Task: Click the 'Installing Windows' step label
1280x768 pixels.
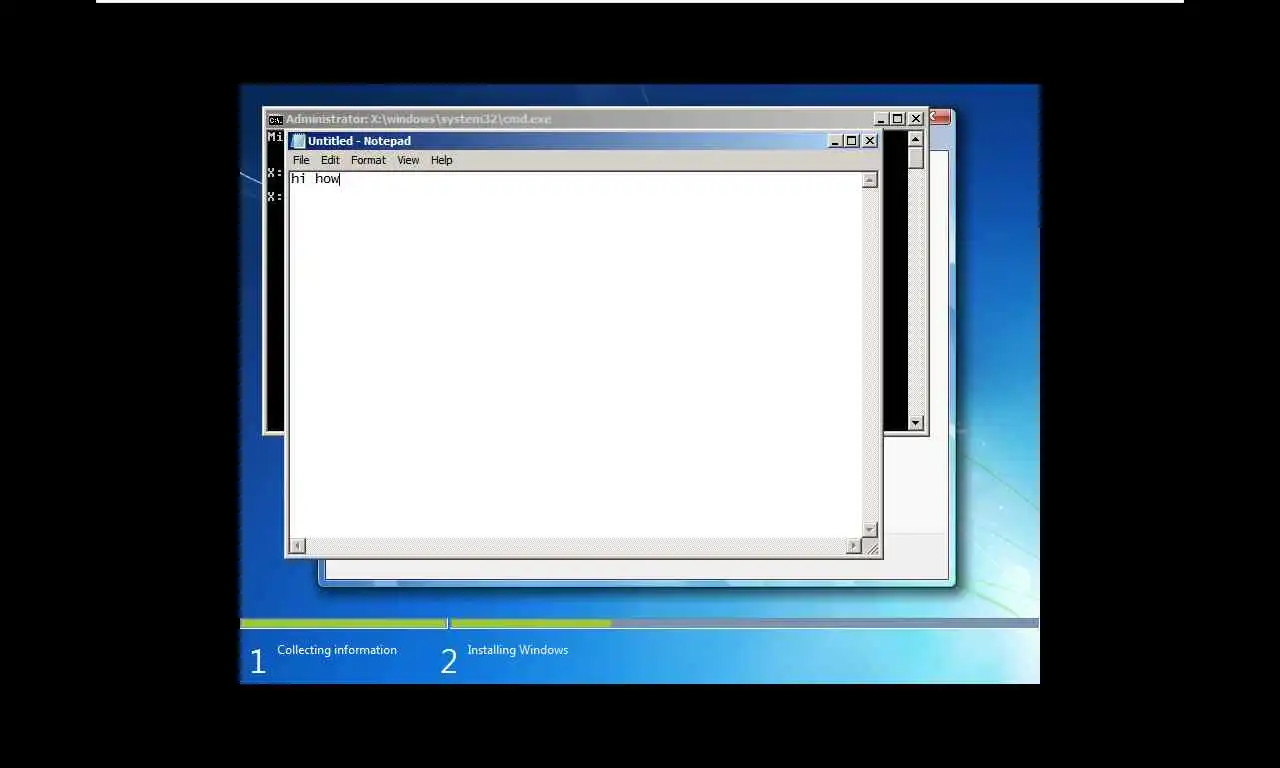Action: click(x=518, y=650)
